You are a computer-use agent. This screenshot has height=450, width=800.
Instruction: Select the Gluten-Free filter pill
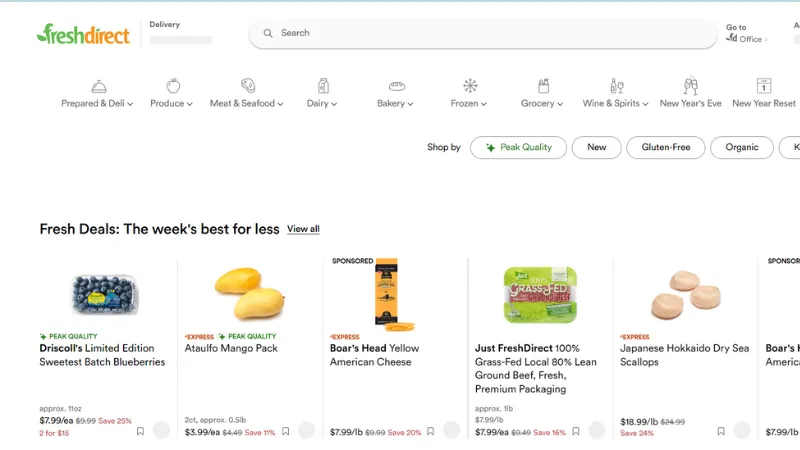665,148
